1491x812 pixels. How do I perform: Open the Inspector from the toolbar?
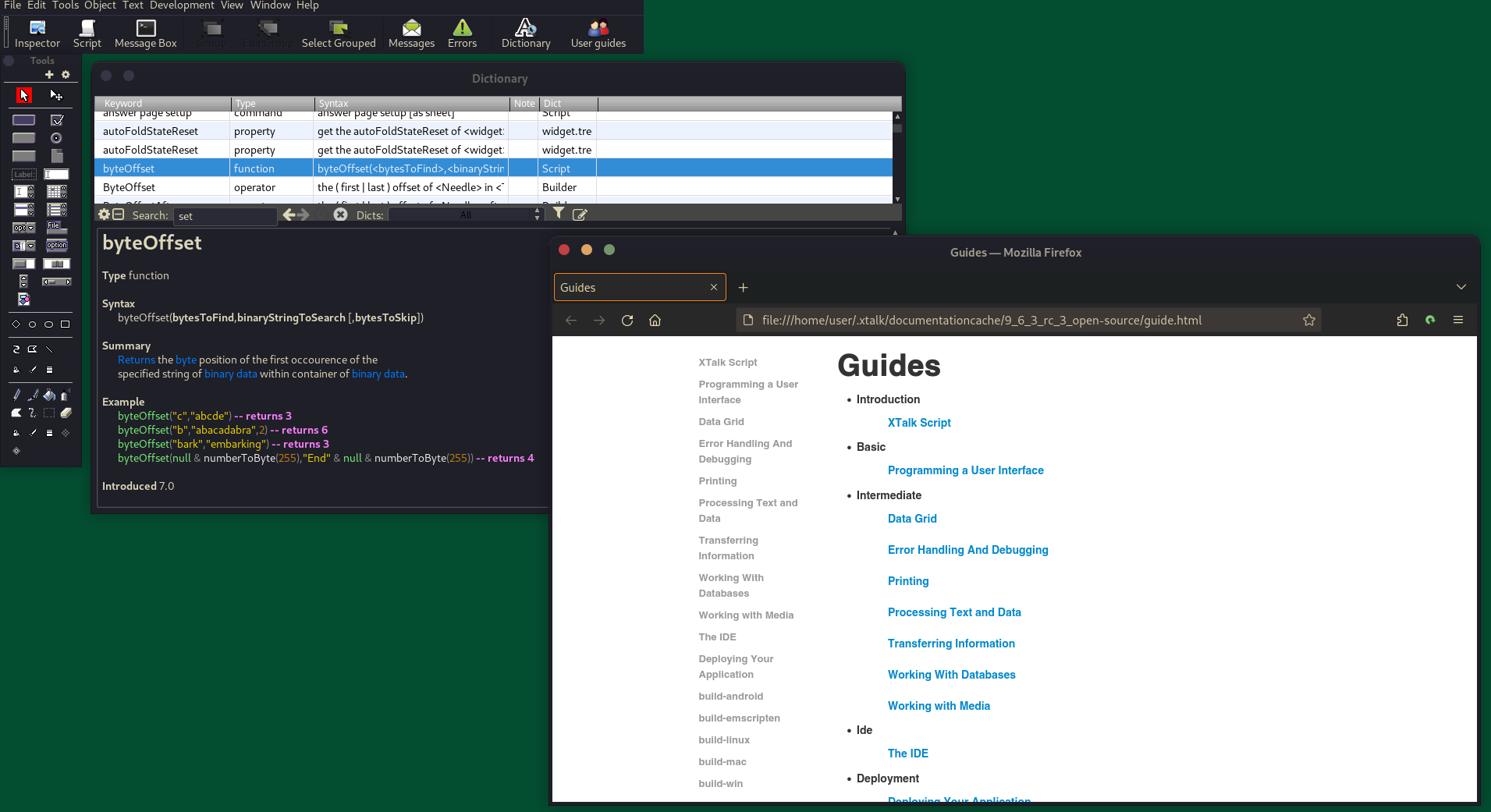37,34
